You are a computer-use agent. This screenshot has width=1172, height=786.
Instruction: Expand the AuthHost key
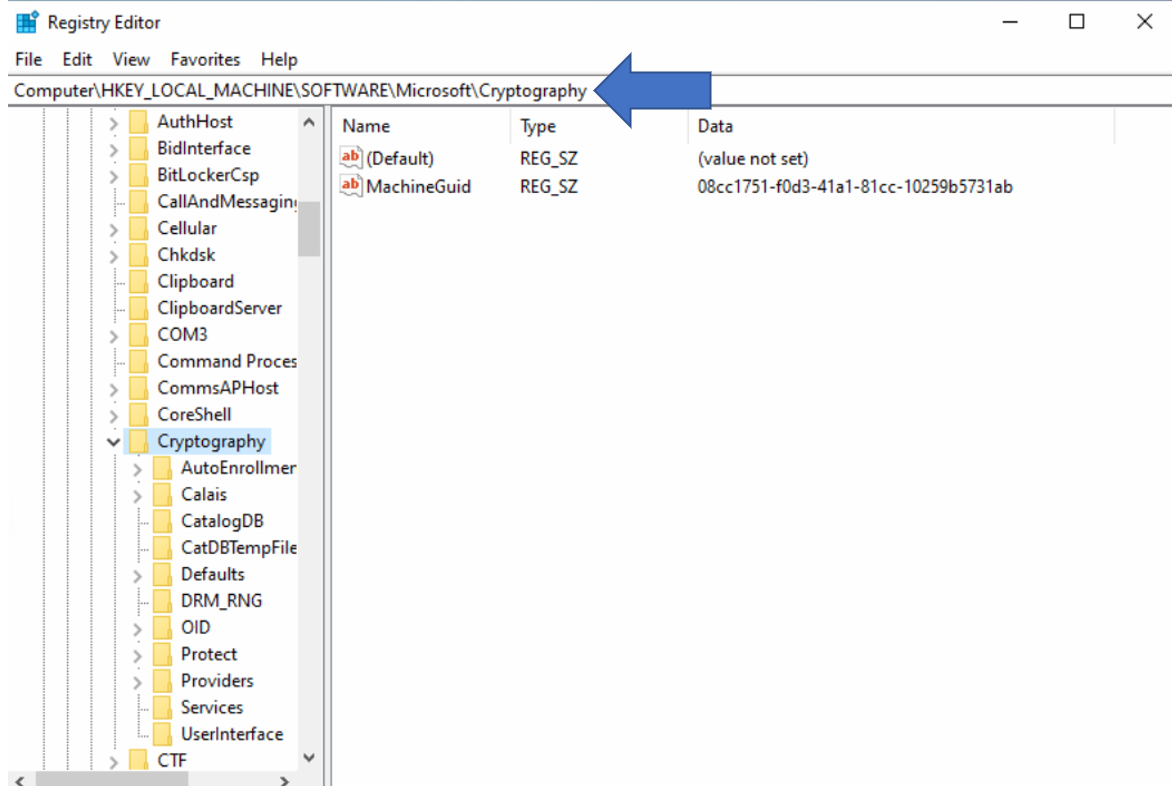[x=114, y=123]
